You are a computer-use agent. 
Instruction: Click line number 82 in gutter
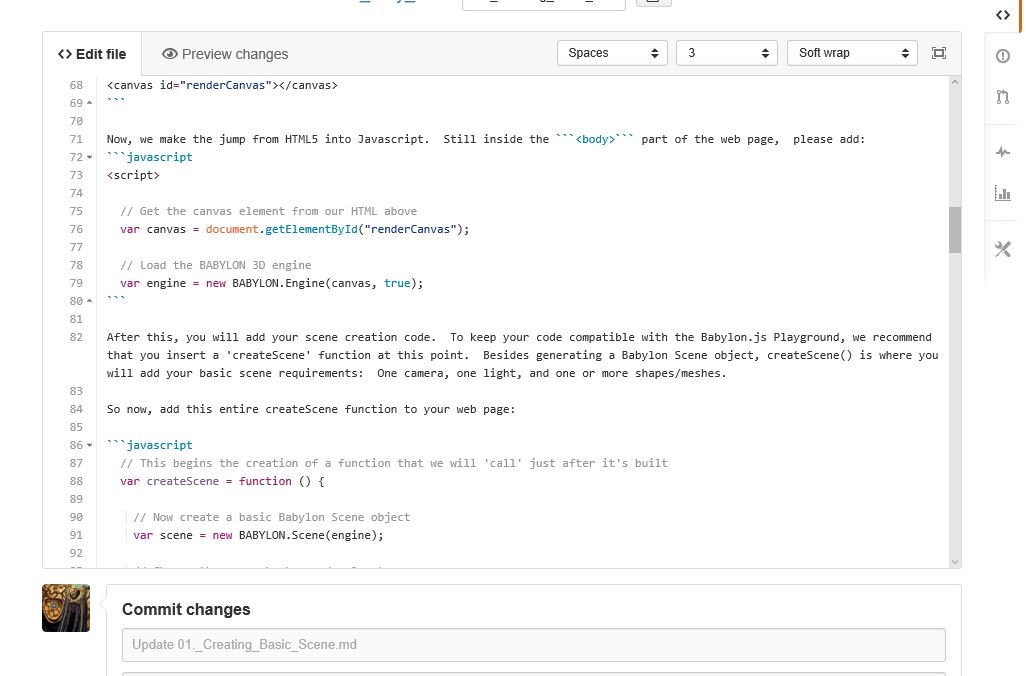[76, 337]
